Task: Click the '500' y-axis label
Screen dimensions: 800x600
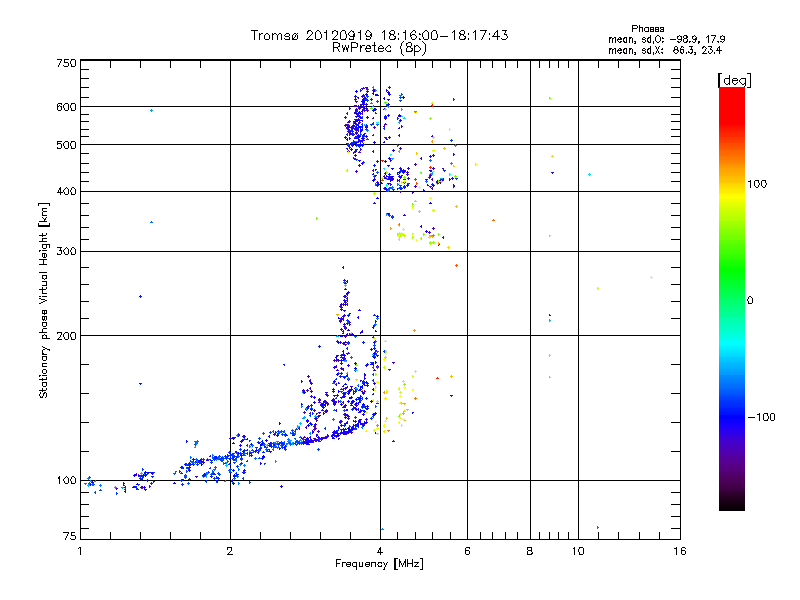Action: click(67, 145)
